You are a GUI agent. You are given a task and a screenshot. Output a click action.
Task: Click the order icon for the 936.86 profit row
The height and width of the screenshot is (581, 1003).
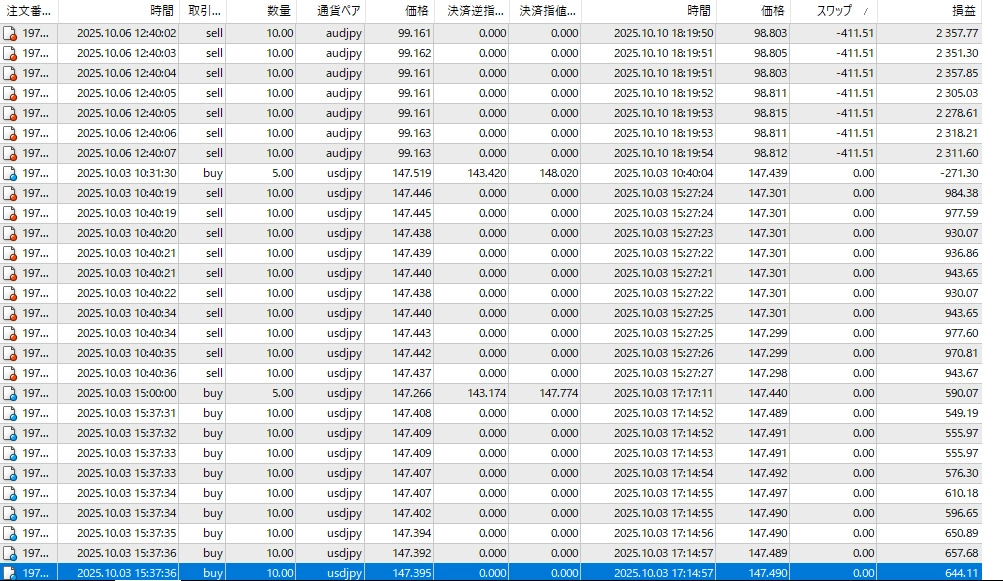(x=10, y=253)
